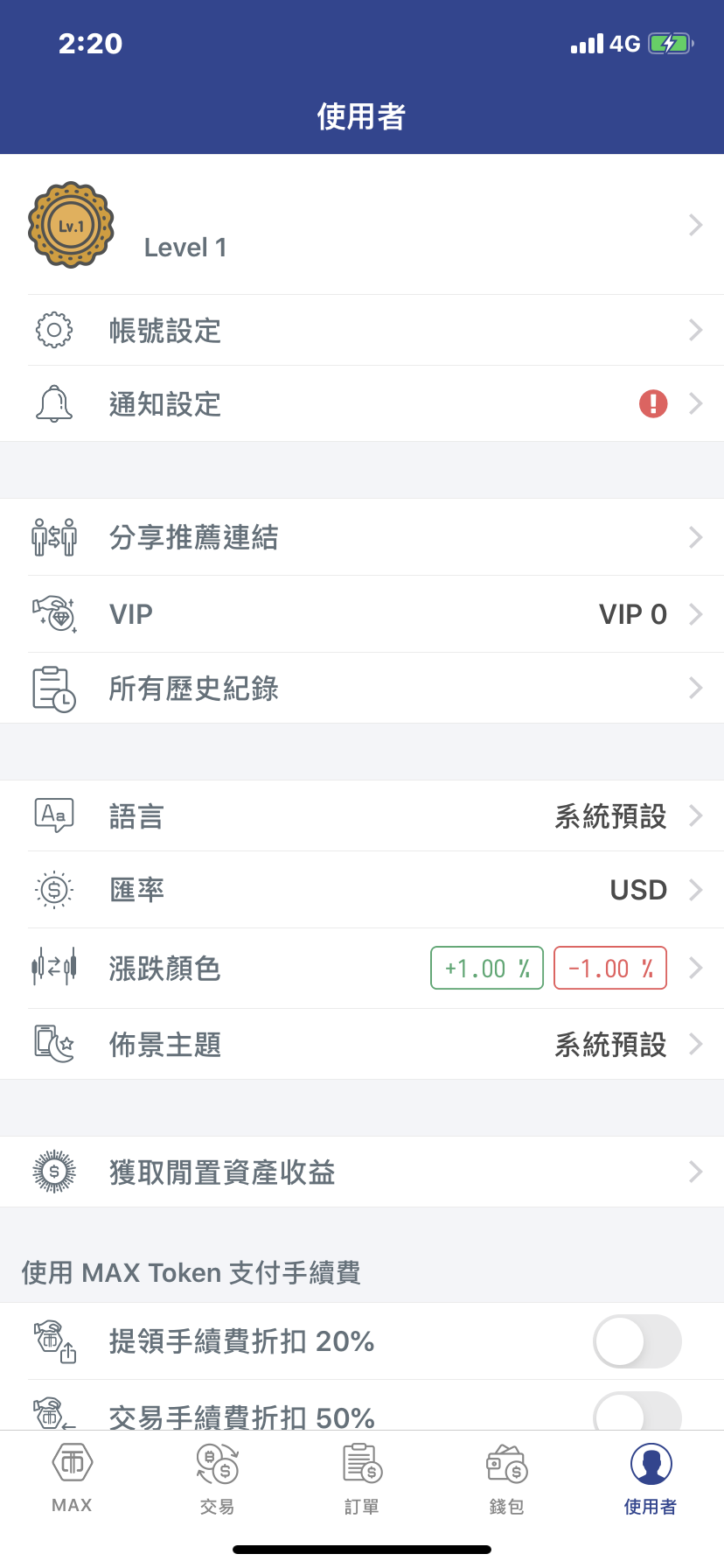Screen dimensions: 724x1568
Task: Expand 佈景主題 theme options chevron
Action: [696, 1044]
